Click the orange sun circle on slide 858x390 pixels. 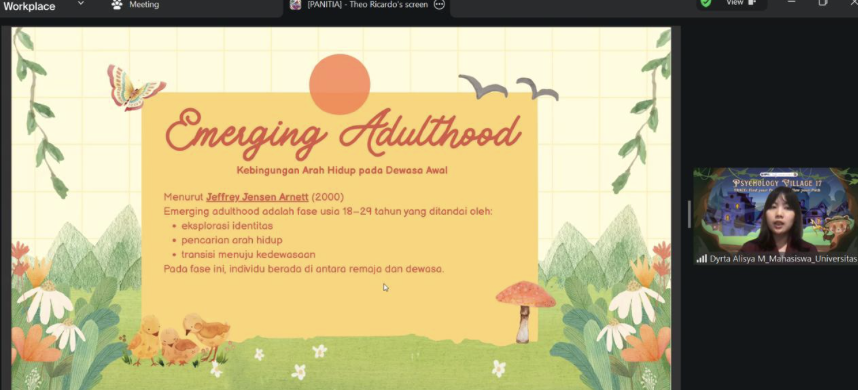tap(340, 84)
